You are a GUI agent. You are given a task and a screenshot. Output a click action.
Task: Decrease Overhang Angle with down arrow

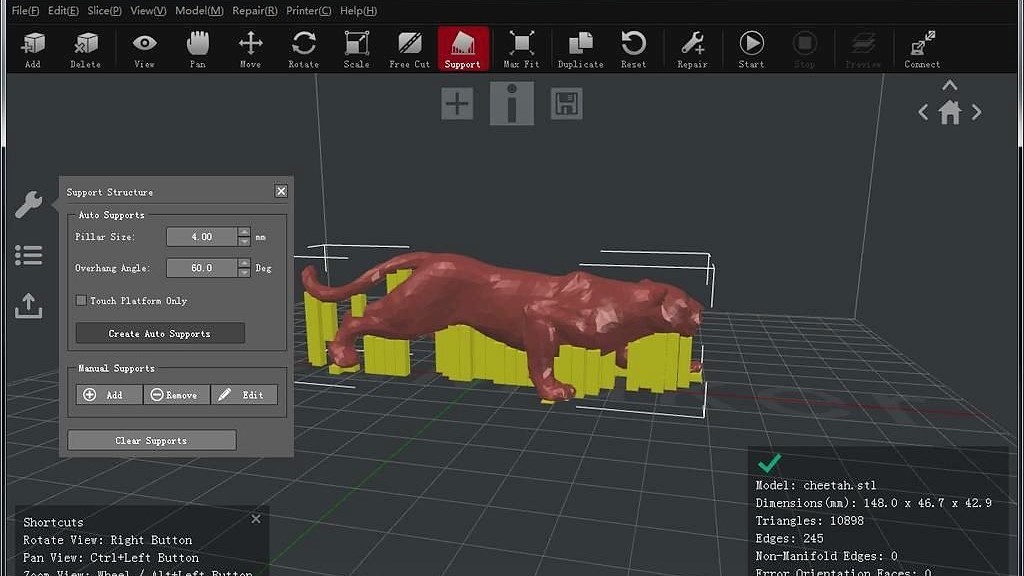point(244,273)
